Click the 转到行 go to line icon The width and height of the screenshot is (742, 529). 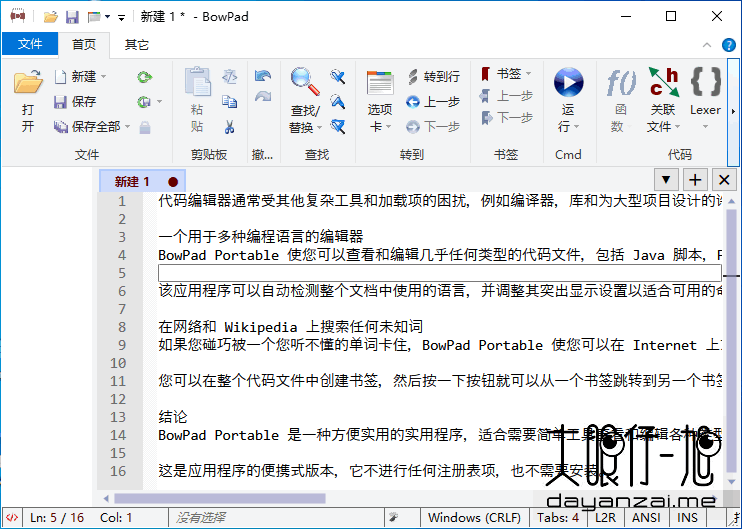(413, 77)
